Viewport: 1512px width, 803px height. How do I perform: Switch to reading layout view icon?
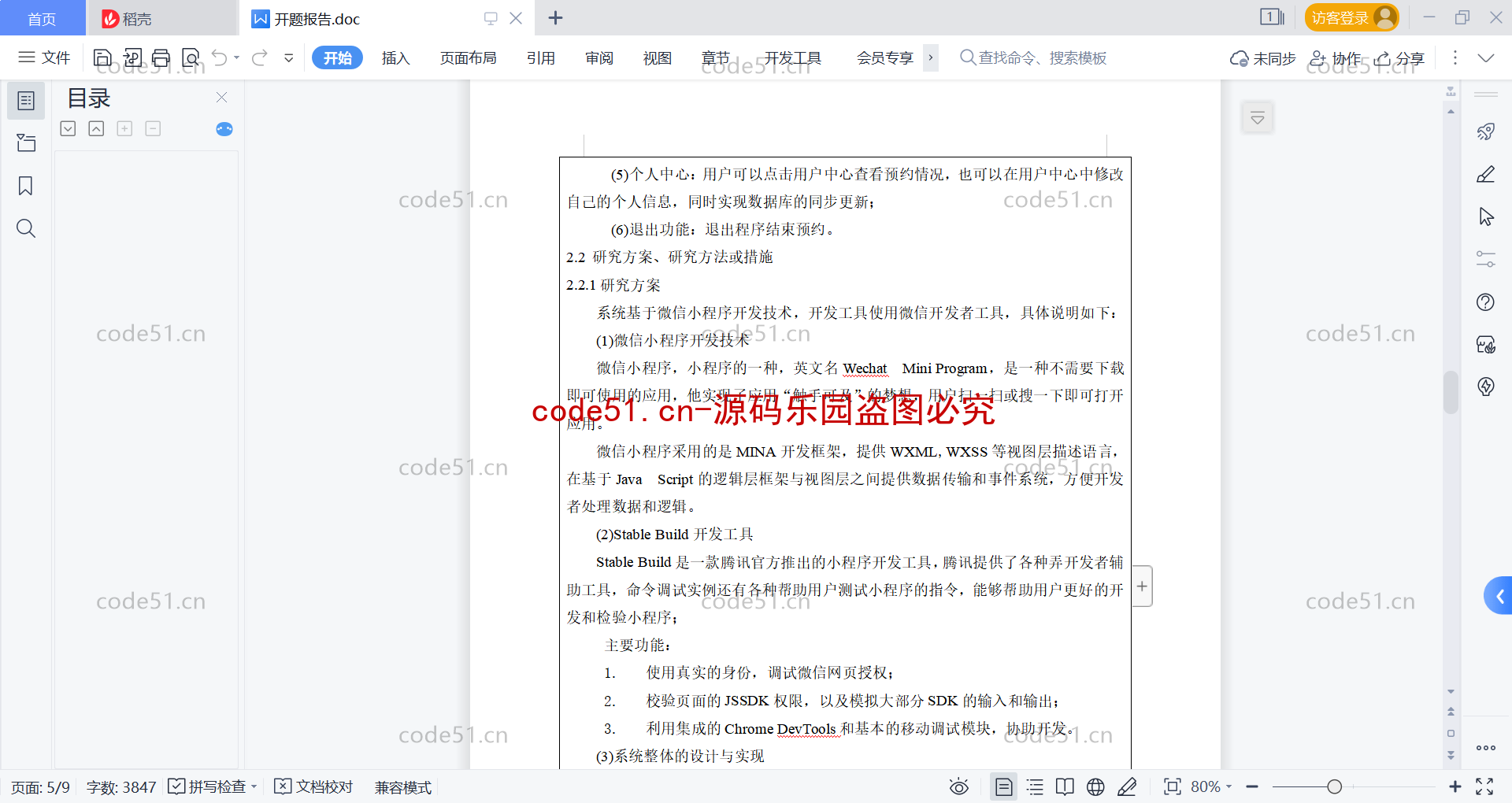pos(1065,786)
